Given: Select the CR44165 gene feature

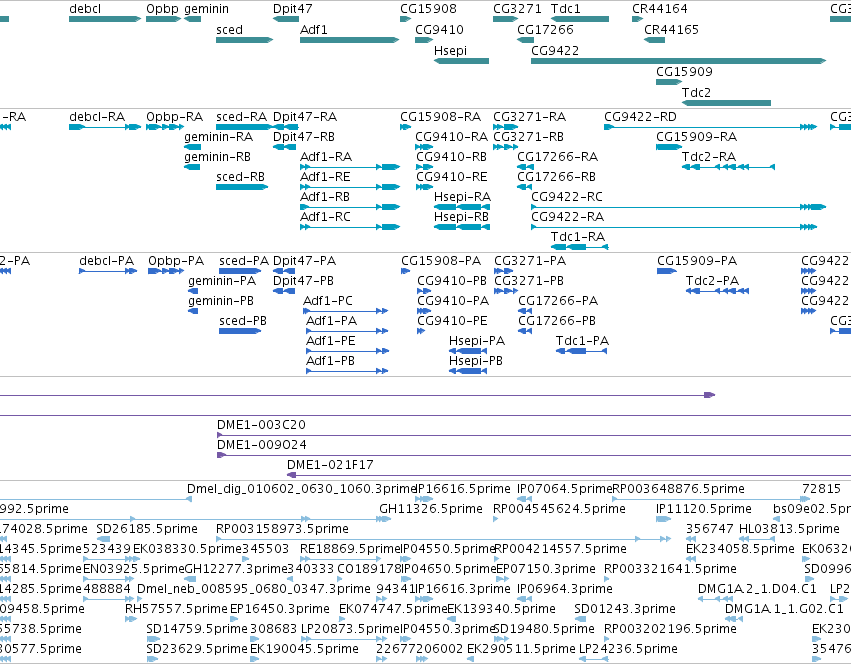Looking at the screenshot, I should [x=655, y=40].
